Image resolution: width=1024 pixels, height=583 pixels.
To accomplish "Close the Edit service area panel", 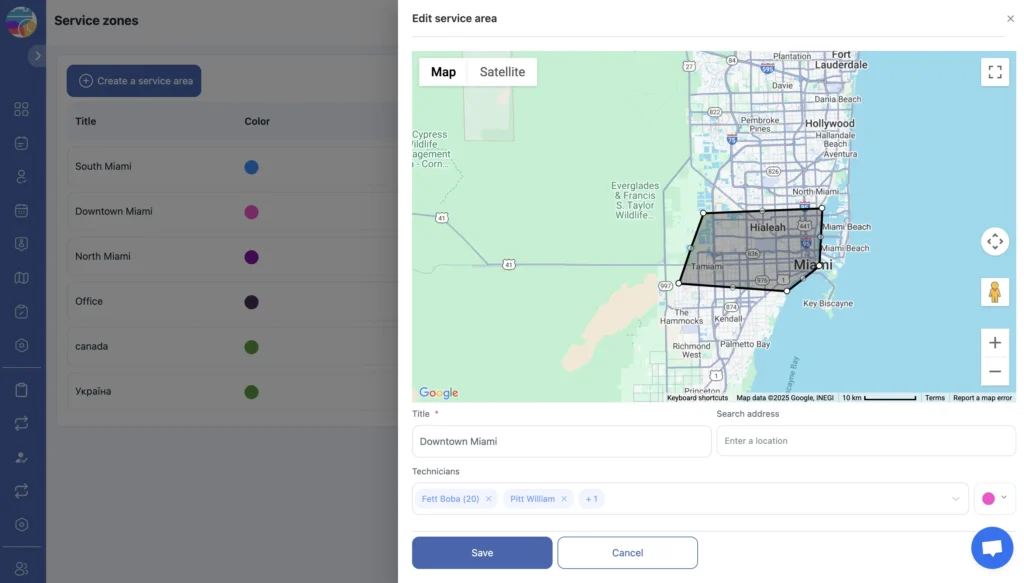I will point(1010,19).
